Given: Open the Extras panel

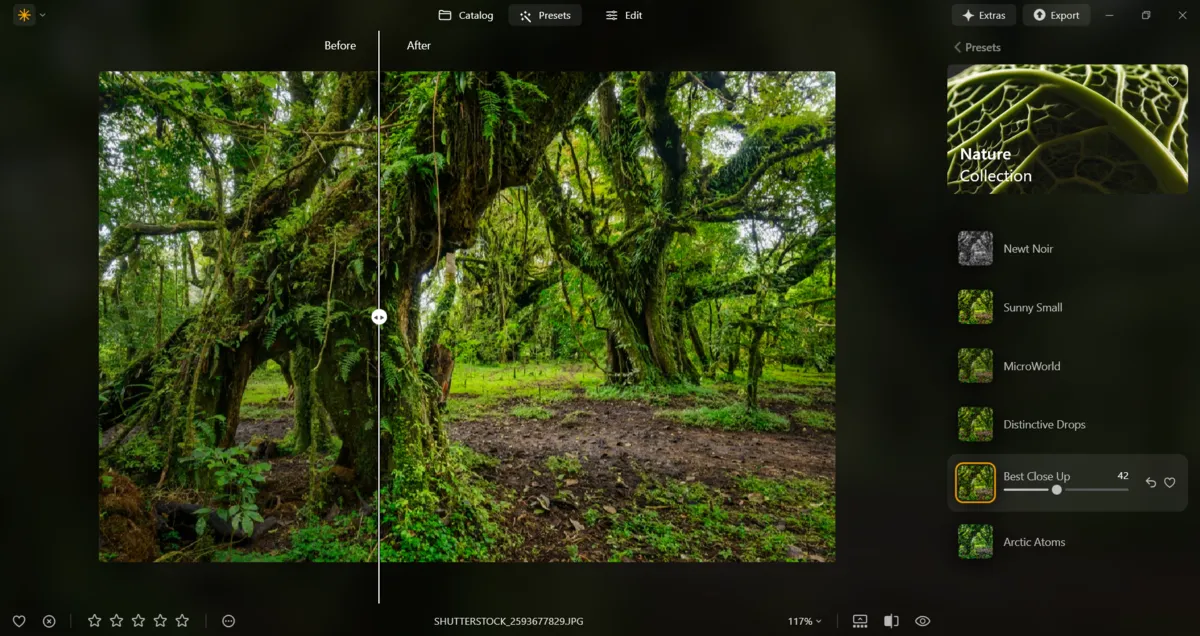Looking at the screenshot, I should (983, 15).
